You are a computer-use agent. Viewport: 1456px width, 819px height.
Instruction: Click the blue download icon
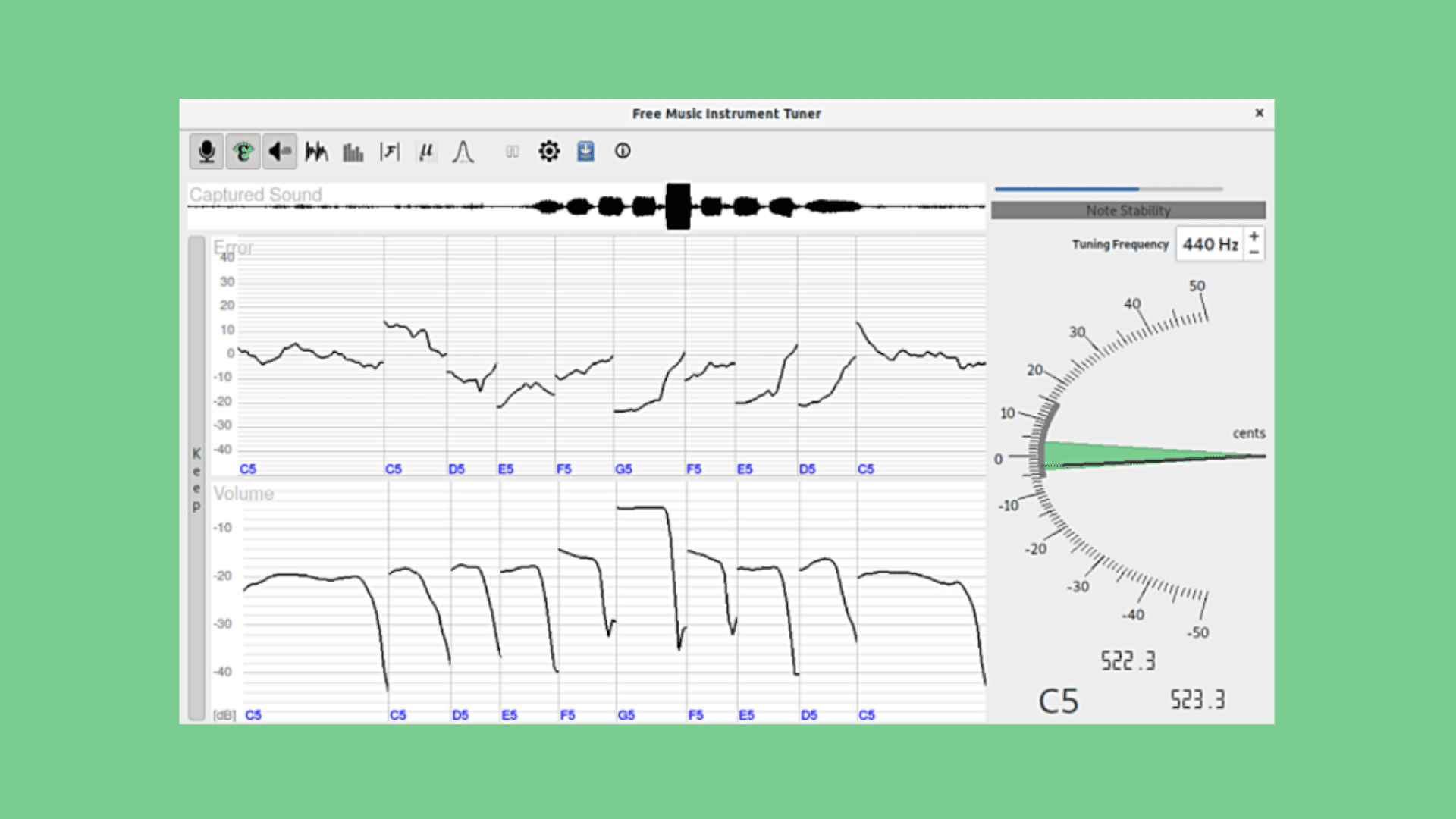[585, 152]
